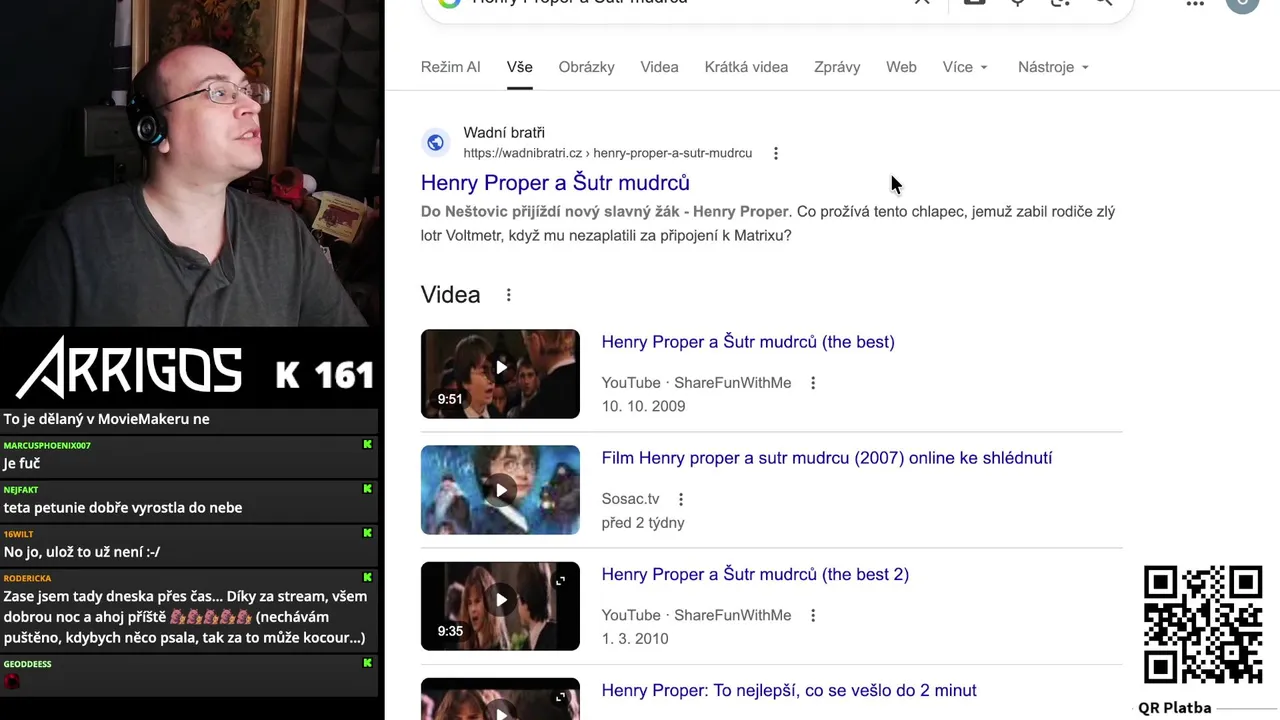
Task: Click the 'Videa' section heading
Action: click(450, 295)
